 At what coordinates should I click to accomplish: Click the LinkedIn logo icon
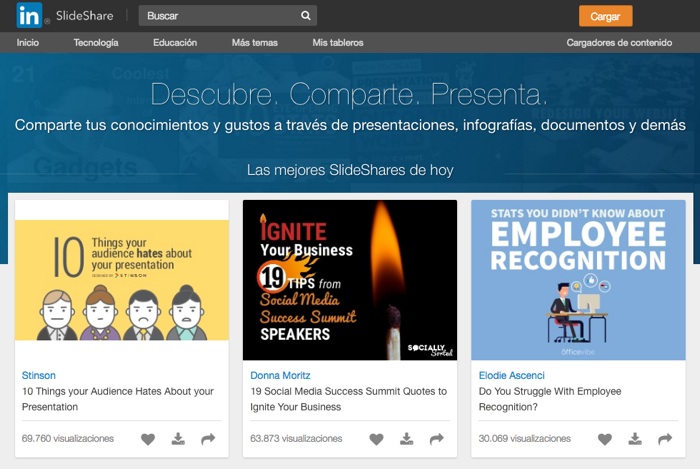tap(29, 15)
